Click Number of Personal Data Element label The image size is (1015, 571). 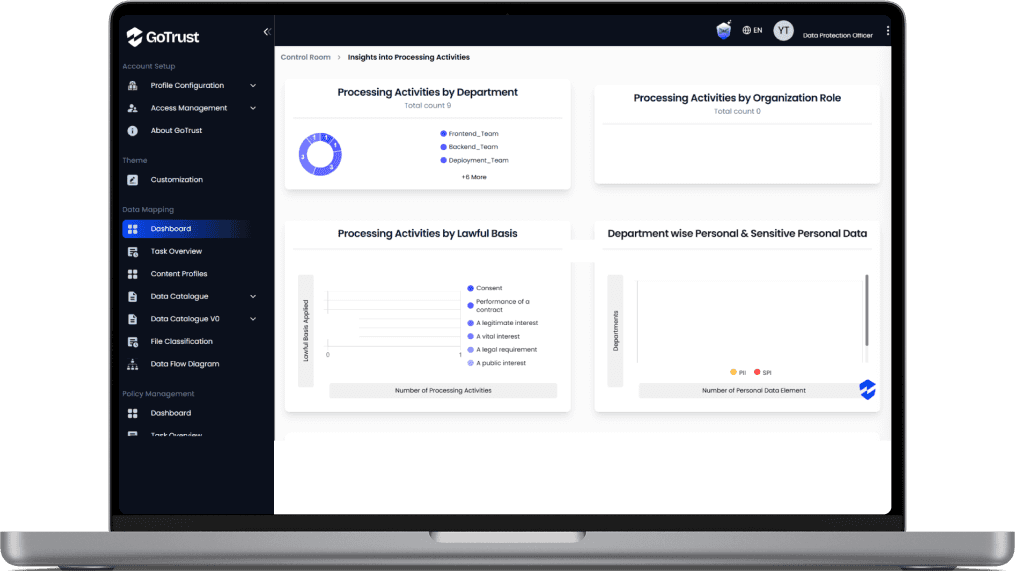point(753,390)
